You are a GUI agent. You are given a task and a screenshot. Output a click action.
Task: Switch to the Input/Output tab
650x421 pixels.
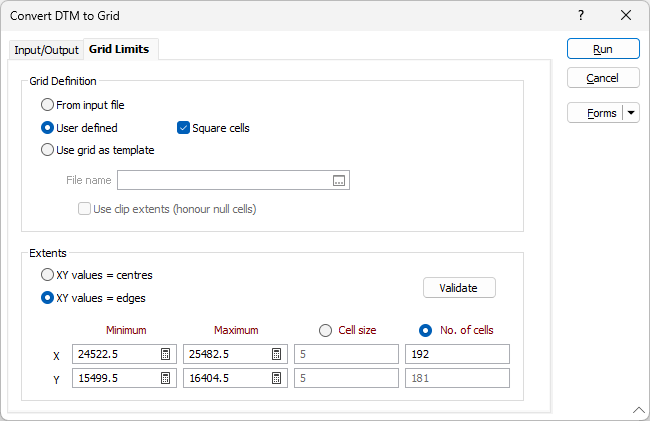(46, 50)
